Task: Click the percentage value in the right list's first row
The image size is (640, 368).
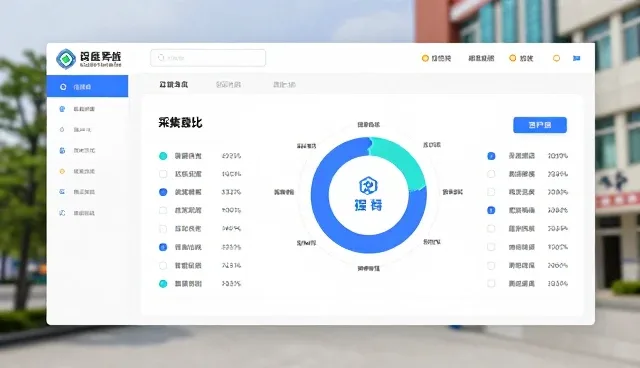Action: pos(558,156)
